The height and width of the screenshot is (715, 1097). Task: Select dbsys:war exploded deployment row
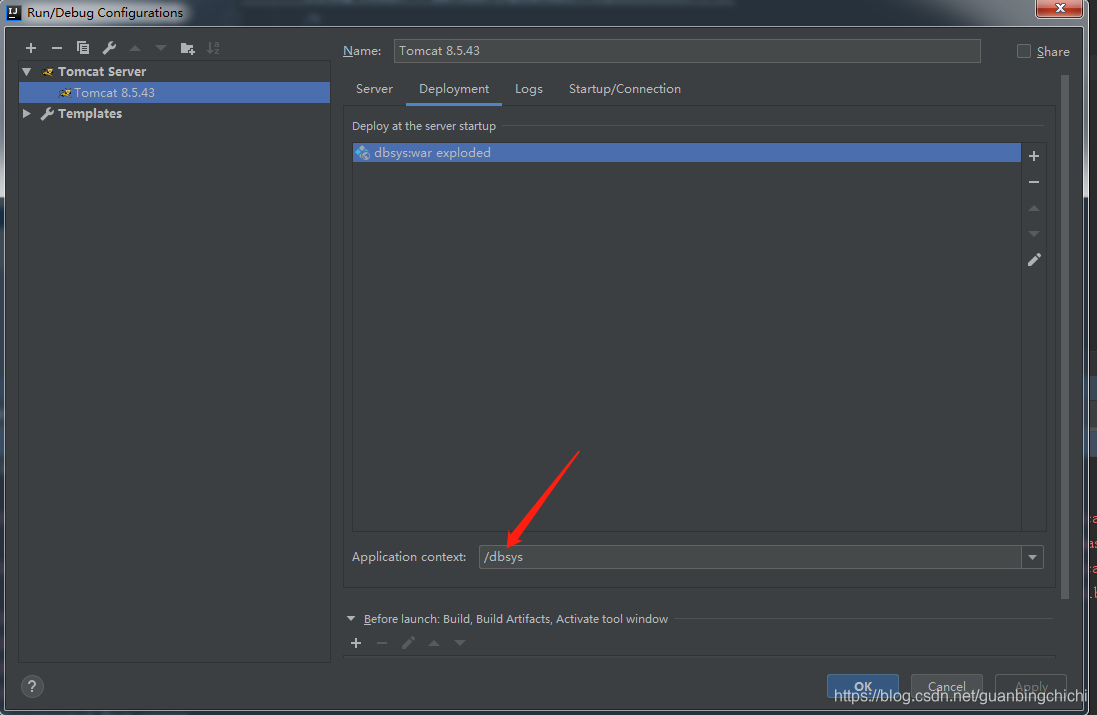[x=686, y=153]
